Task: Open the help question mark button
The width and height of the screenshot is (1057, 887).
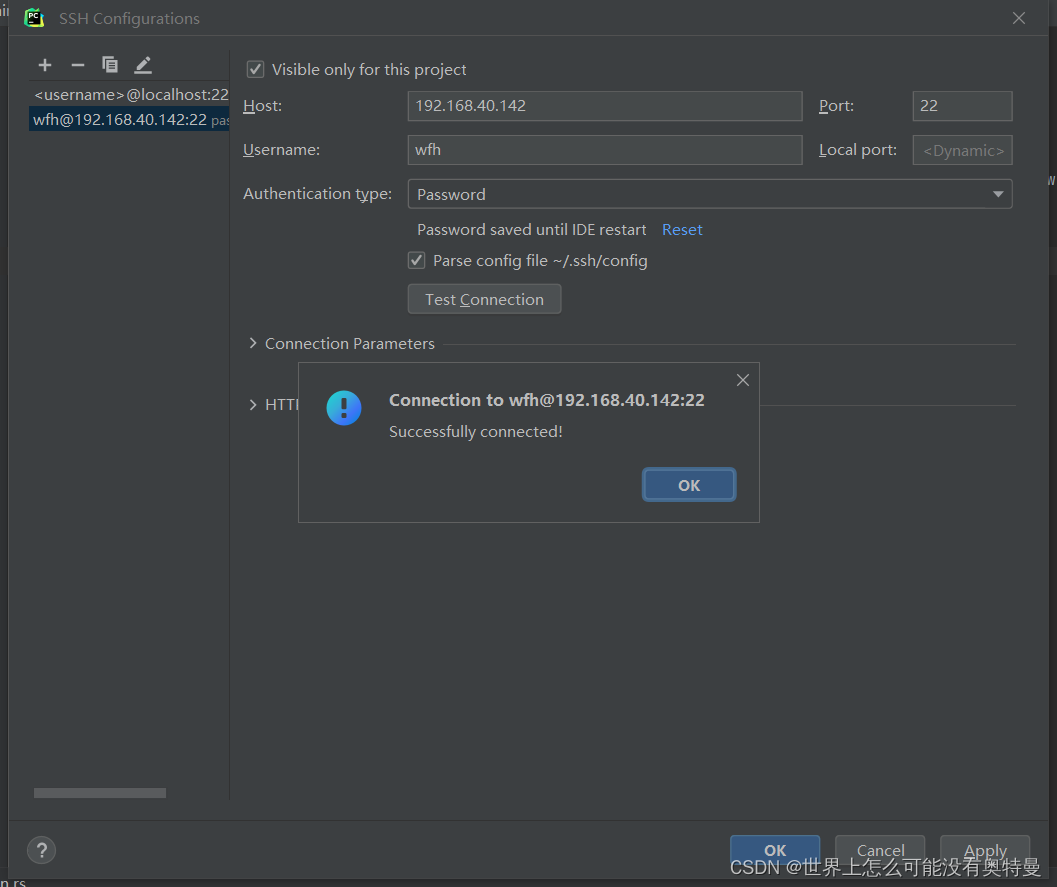Action: click(41, 850)
